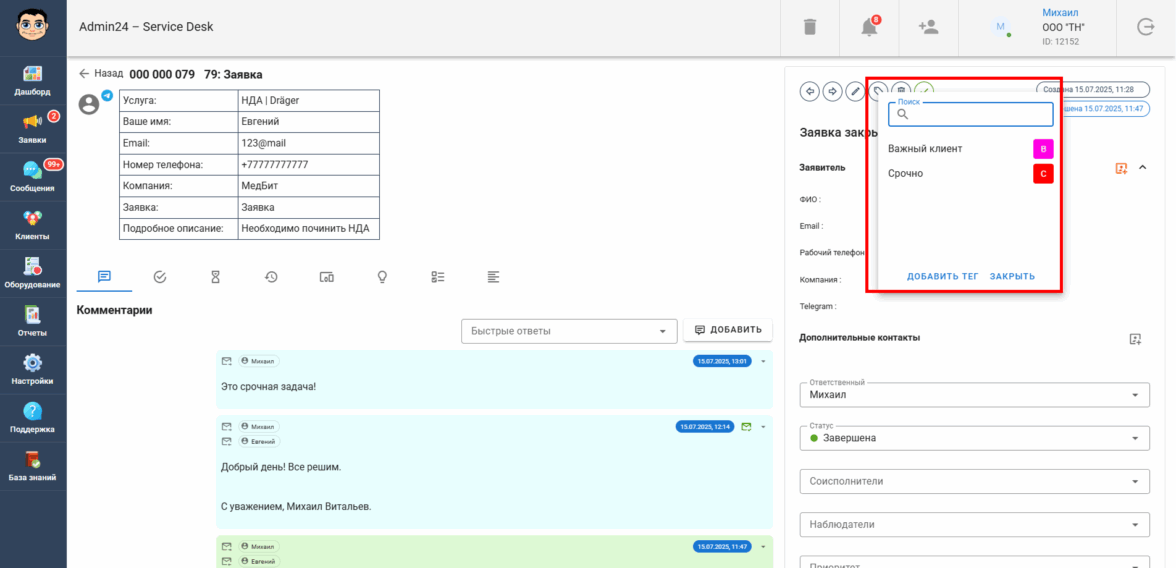
Task: Click the applicant's Telegram badge icon
Action: tap(107, 96)
